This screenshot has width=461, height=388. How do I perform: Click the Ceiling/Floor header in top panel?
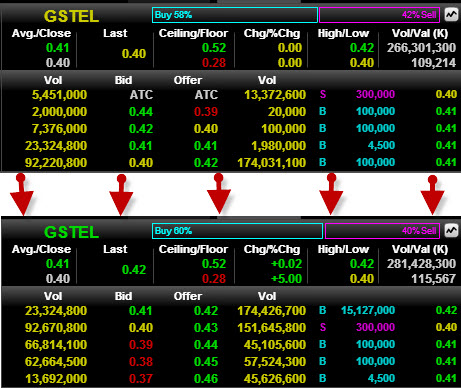tap(193, 33)
